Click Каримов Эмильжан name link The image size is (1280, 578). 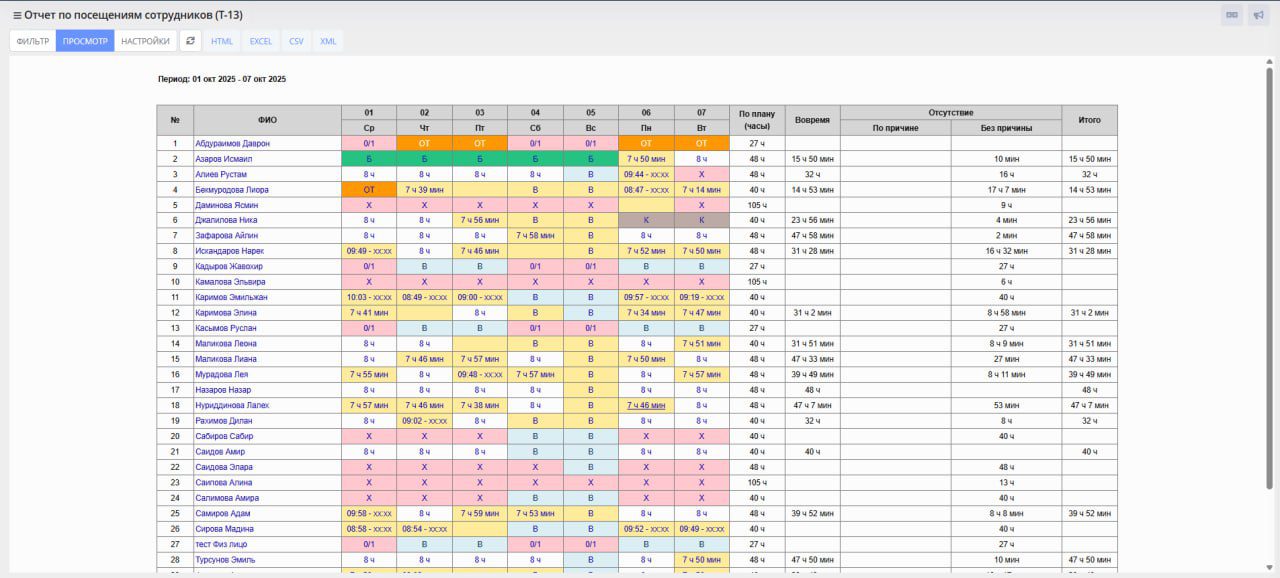(x=231, y=297)
